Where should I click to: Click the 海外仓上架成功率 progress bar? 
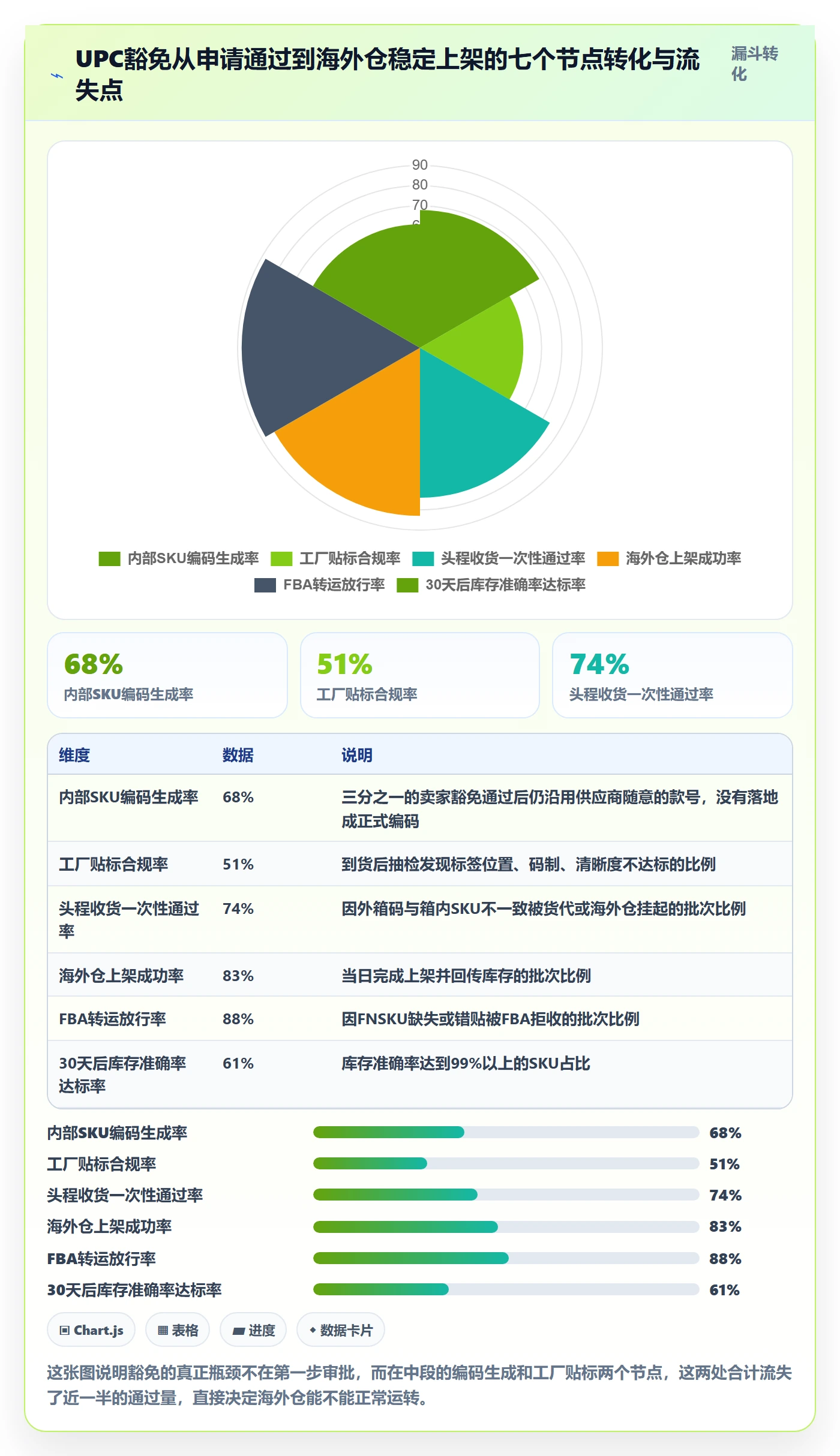pos(506,1226)
